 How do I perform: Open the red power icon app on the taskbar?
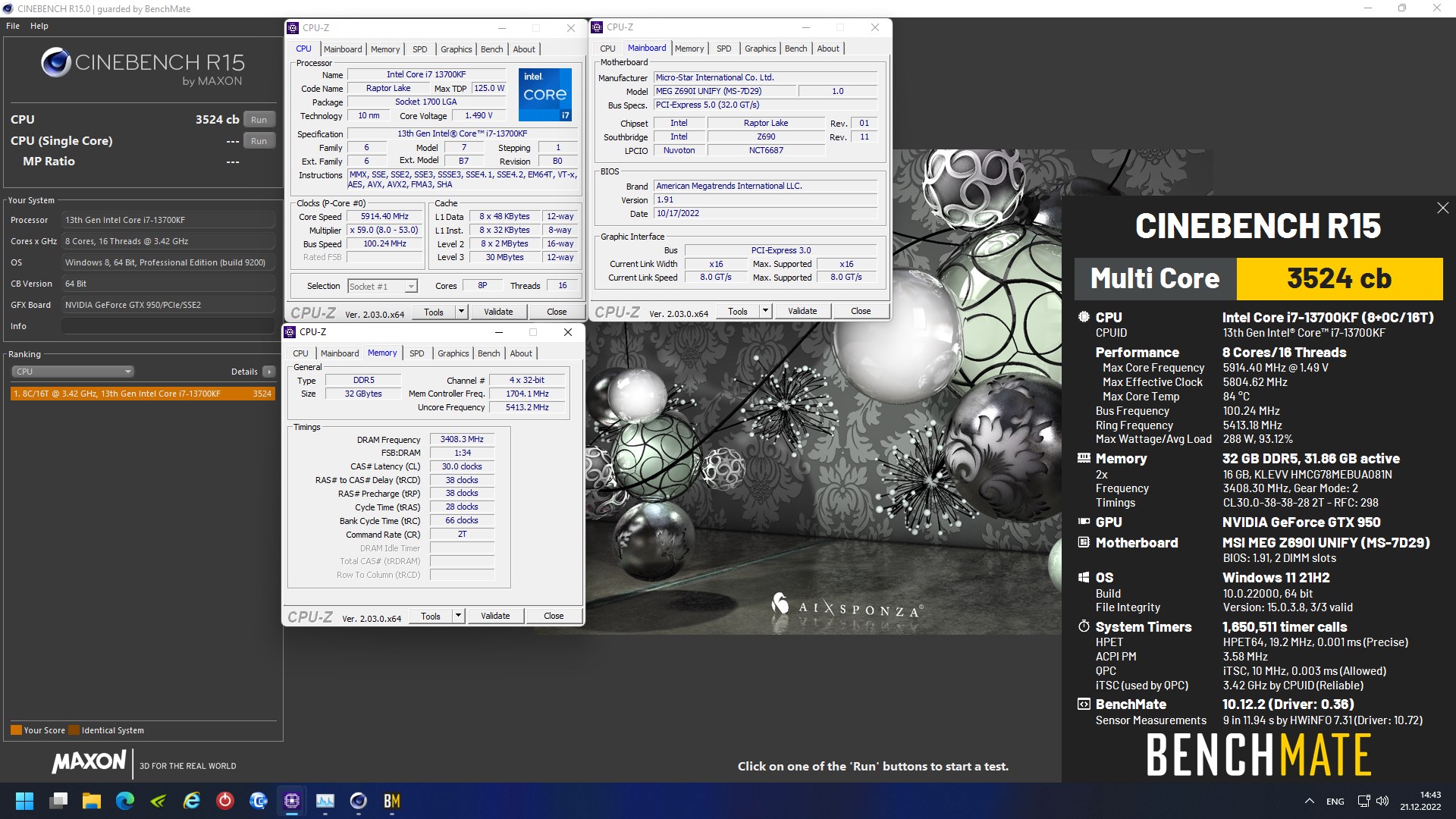pyautogui.click(x=225, y=801)
